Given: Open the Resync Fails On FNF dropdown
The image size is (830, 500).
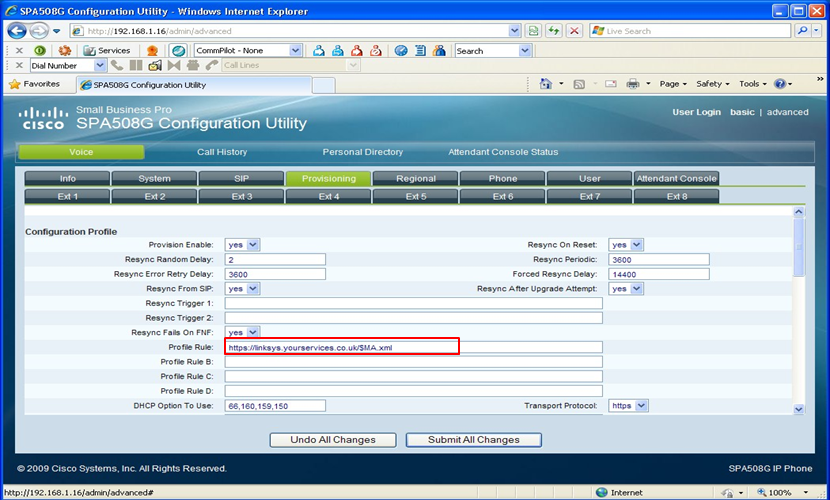Looking at the screenshot, I should click(x=242, y=332).
